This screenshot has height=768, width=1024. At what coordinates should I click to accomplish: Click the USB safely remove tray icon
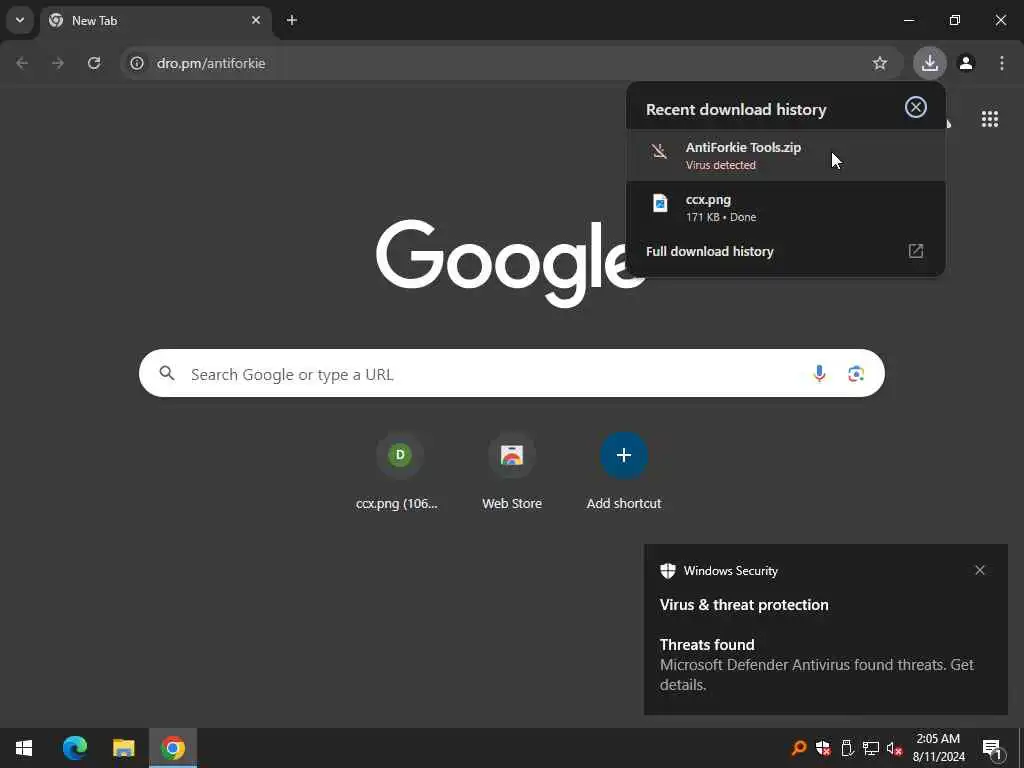click(847, 748)
